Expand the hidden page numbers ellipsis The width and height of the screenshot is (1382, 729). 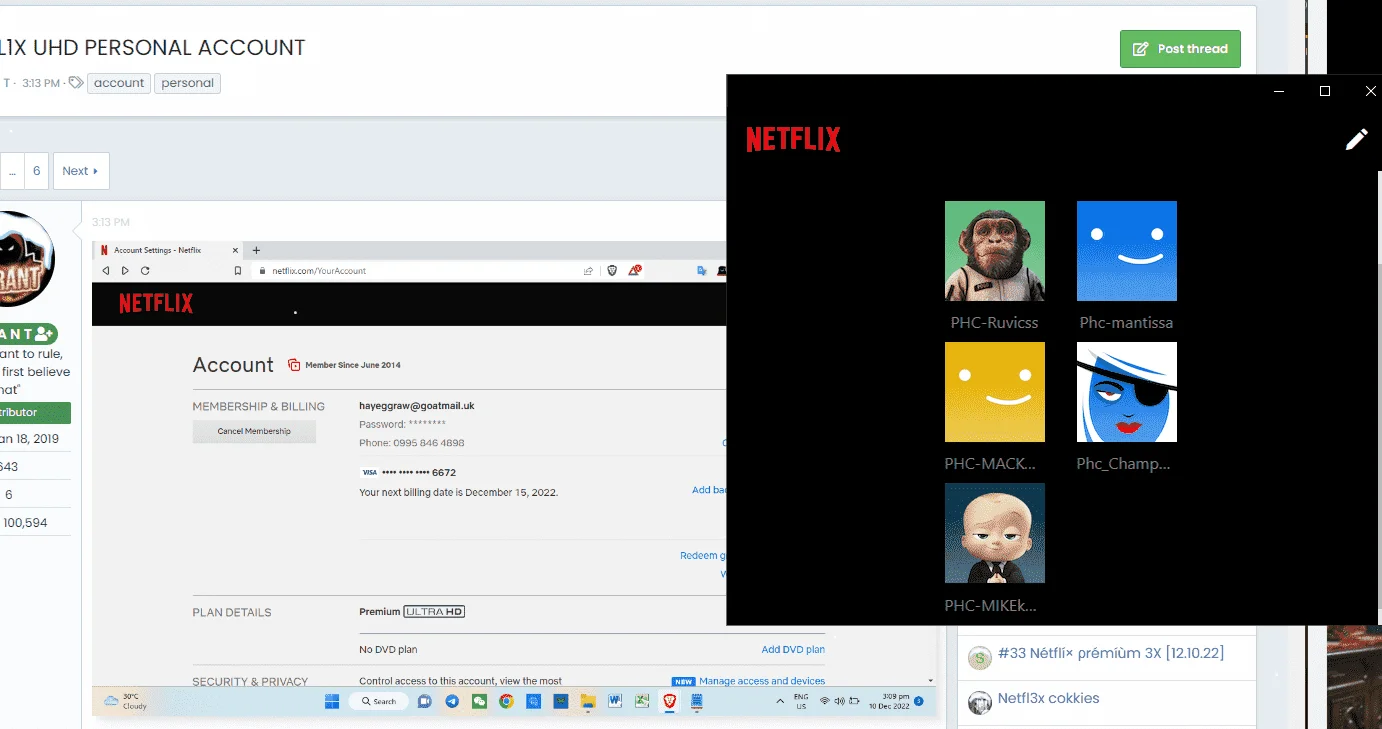pyautogui.click(x=12, y=171)
